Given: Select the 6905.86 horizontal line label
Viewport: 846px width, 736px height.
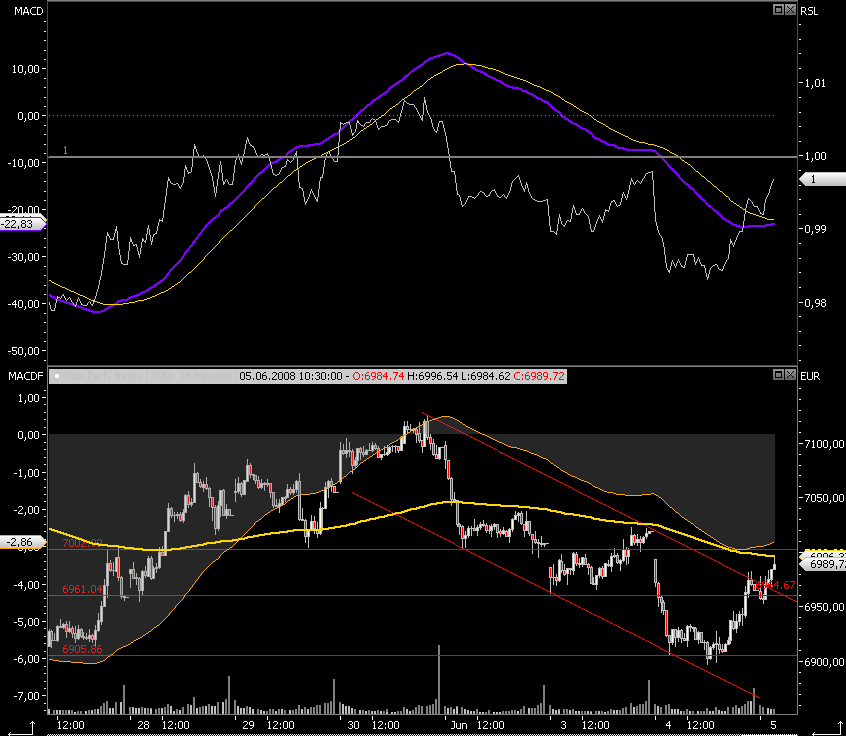Looking at the screenshot, I should point(82,649).
